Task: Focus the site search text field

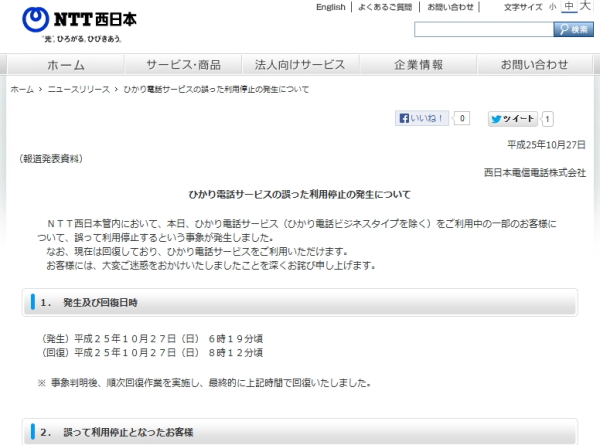Action: pos(482,29)
